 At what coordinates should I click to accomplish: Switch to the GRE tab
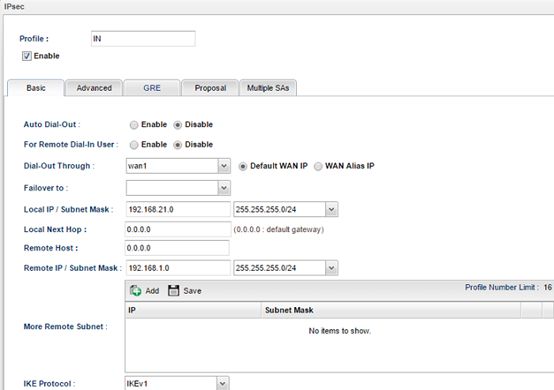click(152, 88)
